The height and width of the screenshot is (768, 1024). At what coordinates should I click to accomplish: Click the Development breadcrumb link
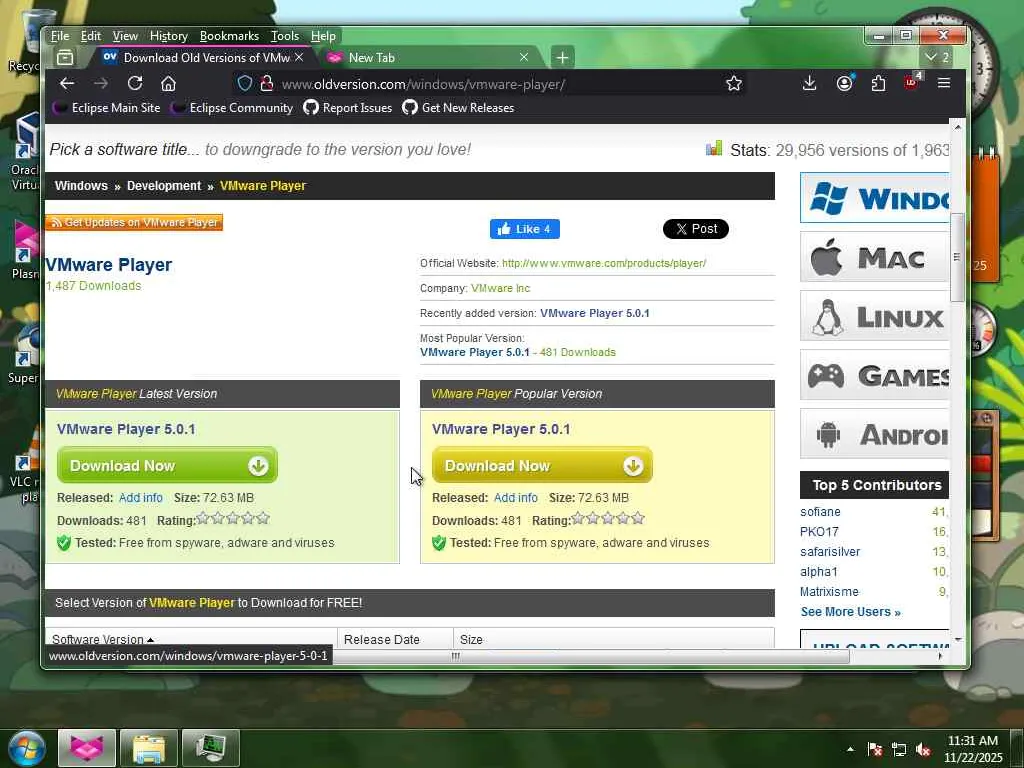pyautogui.click(x=164, y=185)
